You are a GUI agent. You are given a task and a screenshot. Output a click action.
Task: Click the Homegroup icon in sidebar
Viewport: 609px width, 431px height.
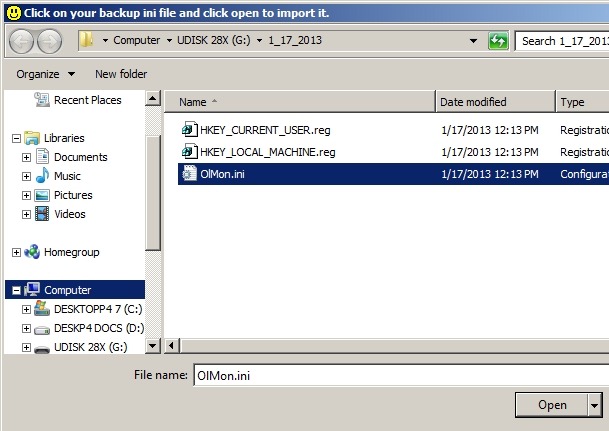tap(32, 252)
